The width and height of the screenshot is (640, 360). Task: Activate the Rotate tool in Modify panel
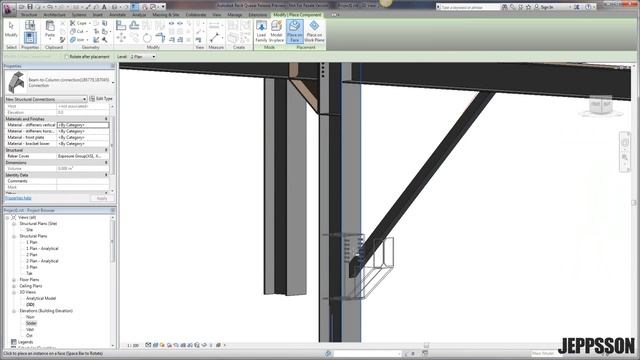tap(147, 38)
